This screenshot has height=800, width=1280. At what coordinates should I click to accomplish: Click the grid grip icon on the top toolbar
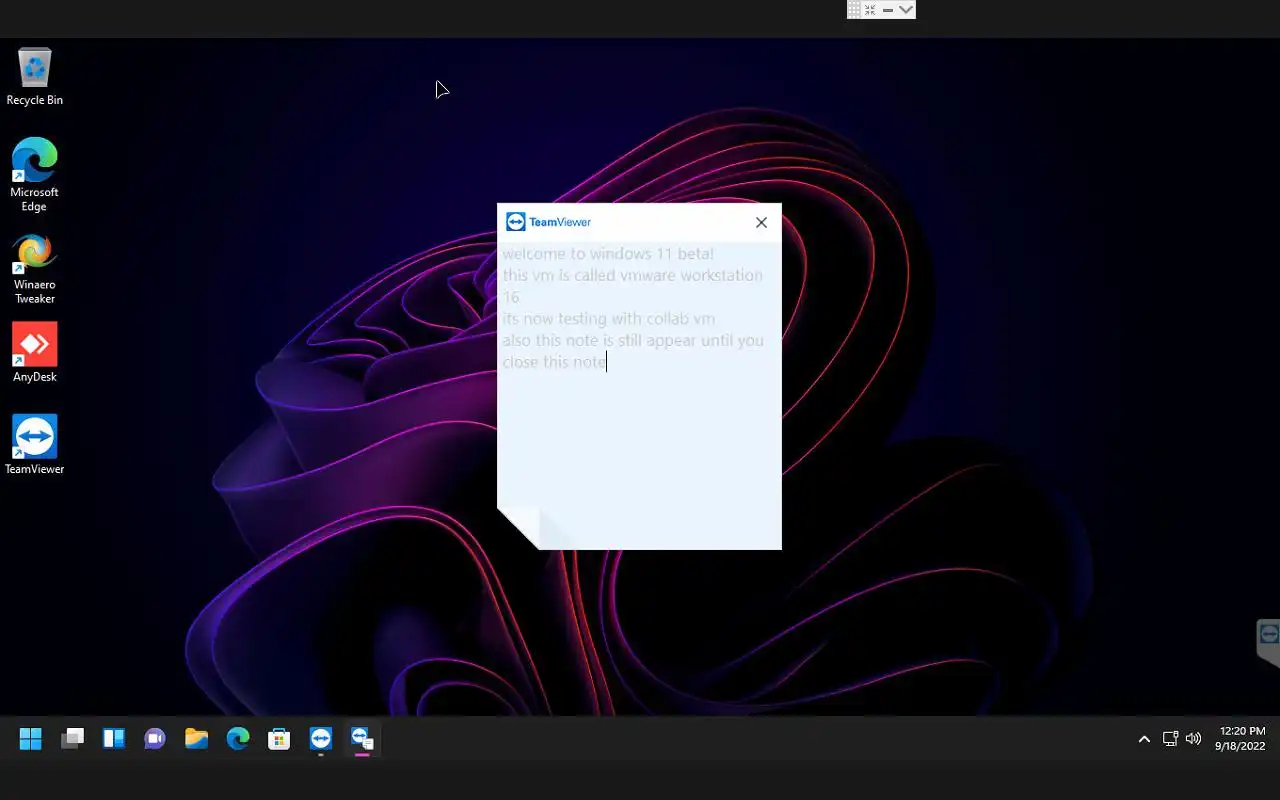[x=854, y=9]
